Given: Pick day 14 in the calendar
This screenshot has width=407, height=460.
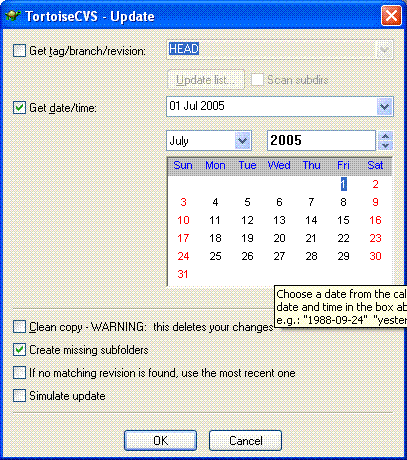Looking at the screenshot, I should pos(311,220).
